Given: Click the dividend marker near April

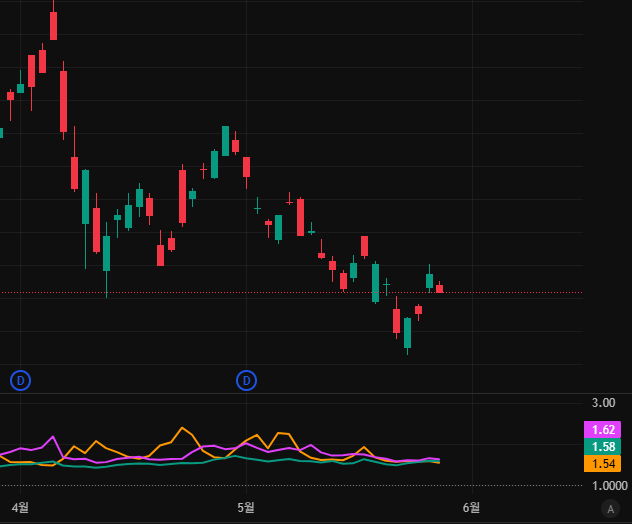Looking at the screenshot, I should pyautogui.click(x=20, y=380).
